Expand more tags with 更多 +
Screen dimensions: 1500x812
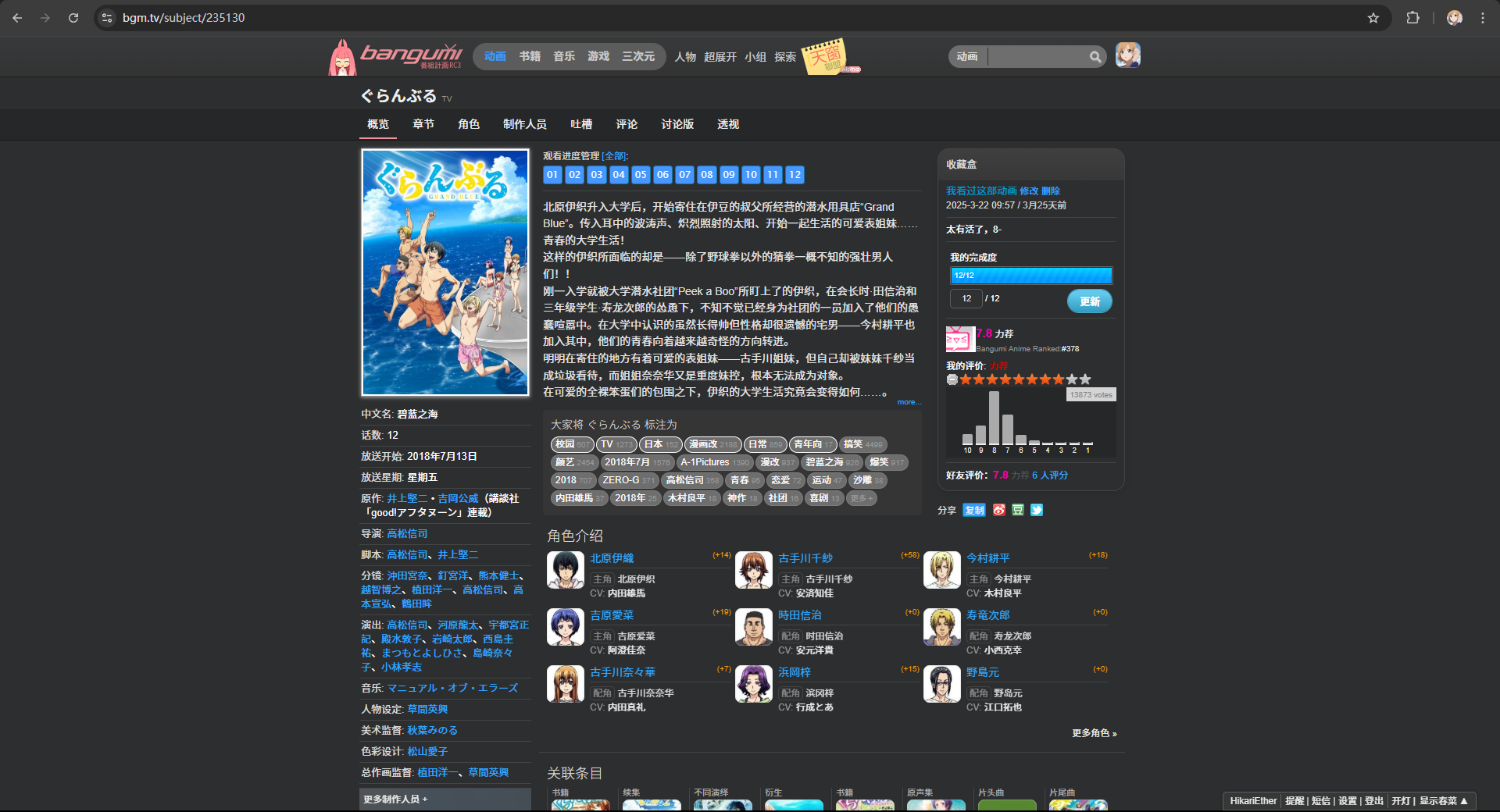862,498
